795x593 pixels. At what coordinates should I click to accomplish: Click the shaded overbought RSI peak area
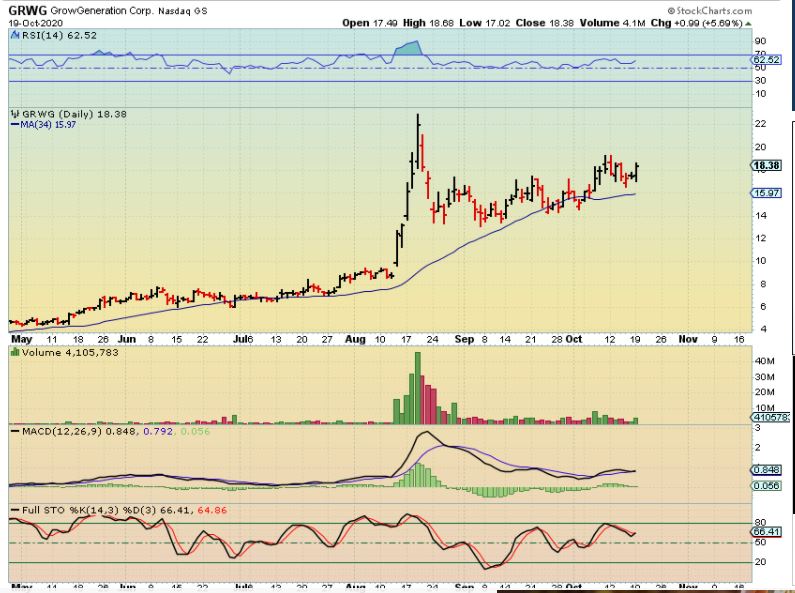coord(409,48)
